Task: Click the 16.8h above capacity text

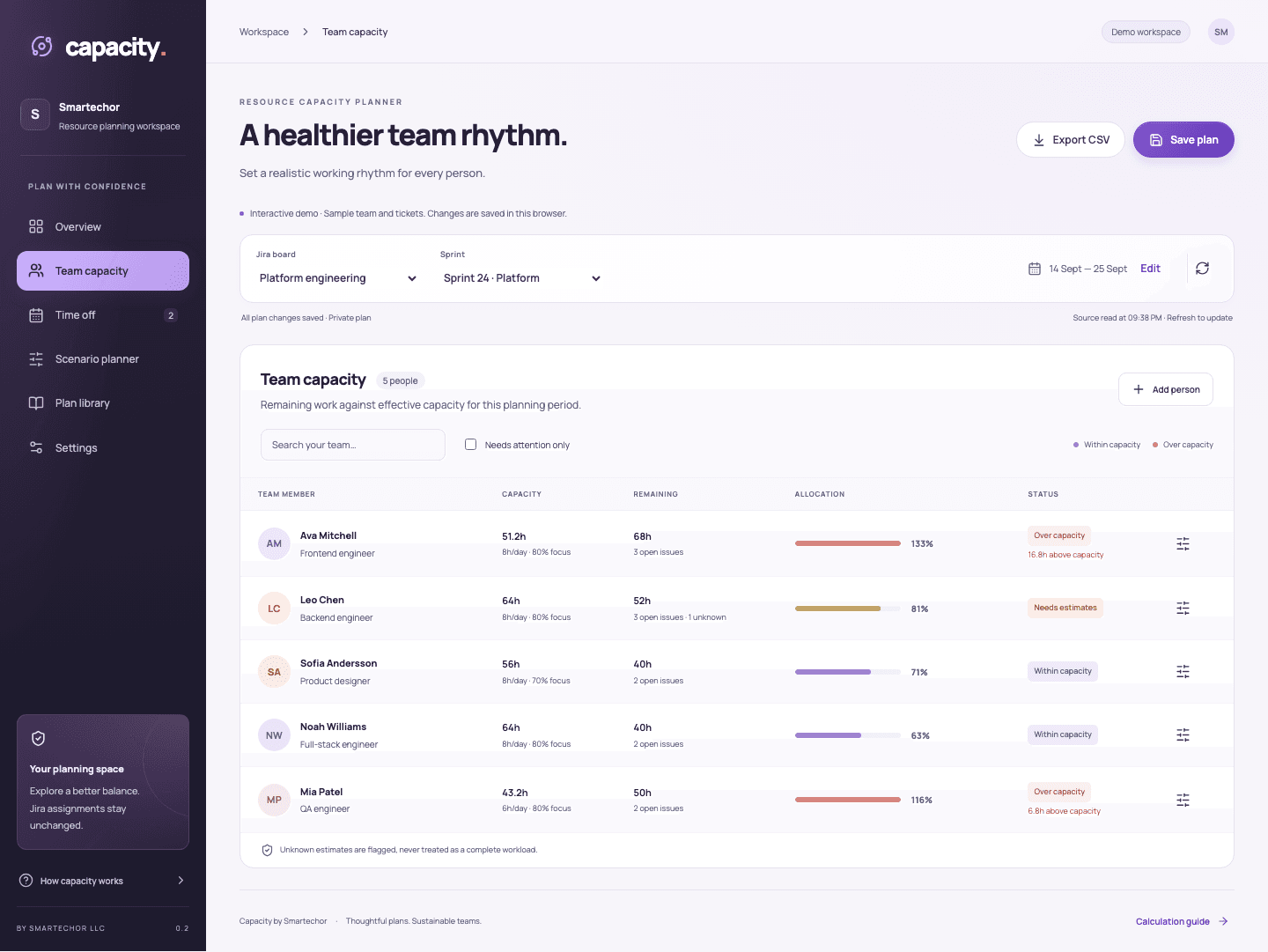Action: coord(1065,555)
